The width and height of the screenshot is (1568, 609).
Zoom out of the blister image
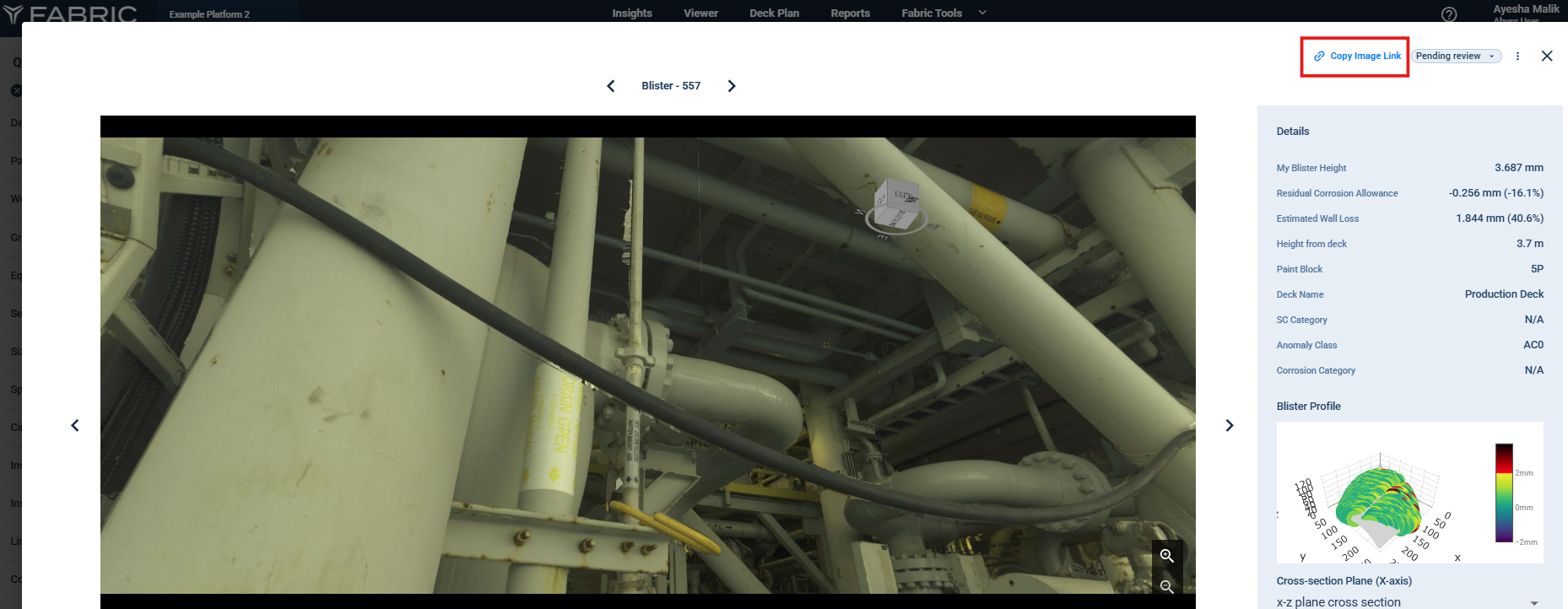pyautogui.click(x=1167, y=586)
